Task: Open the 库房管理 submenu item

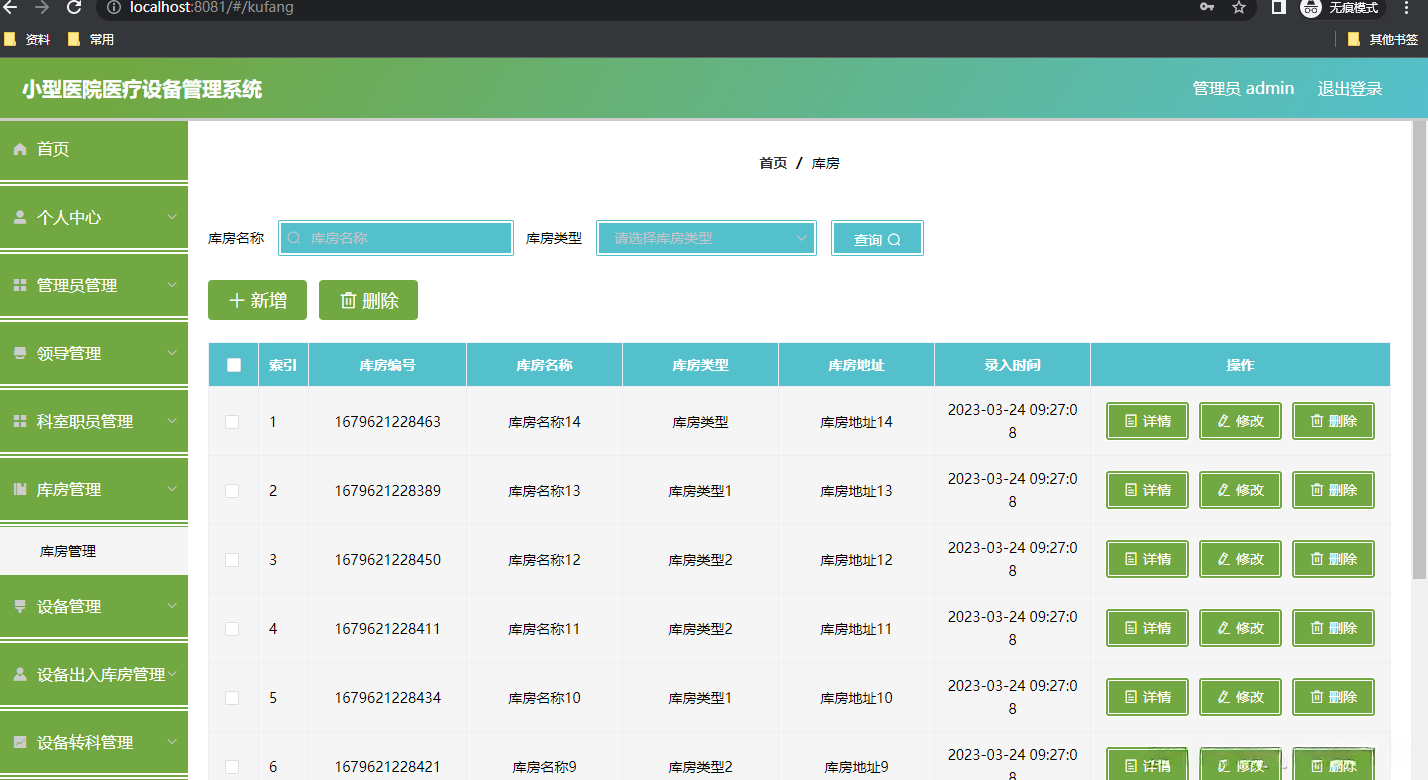Action: pos(68,551)
